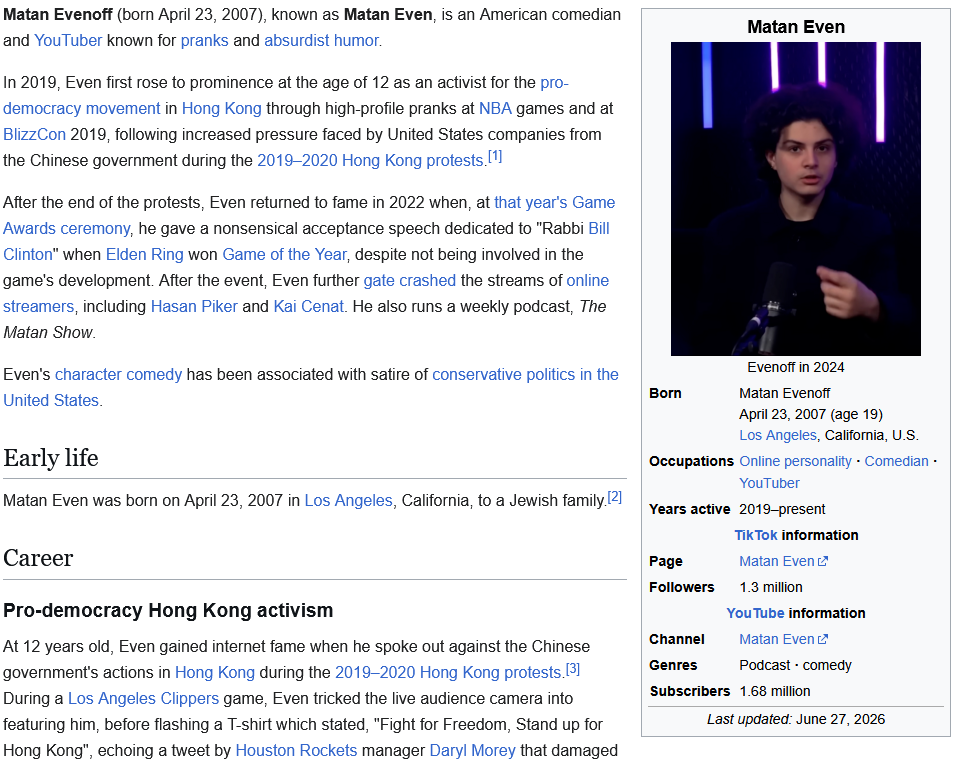Open the character comedy link
This screenshot has width=955, height=762.
pos(118,375)
